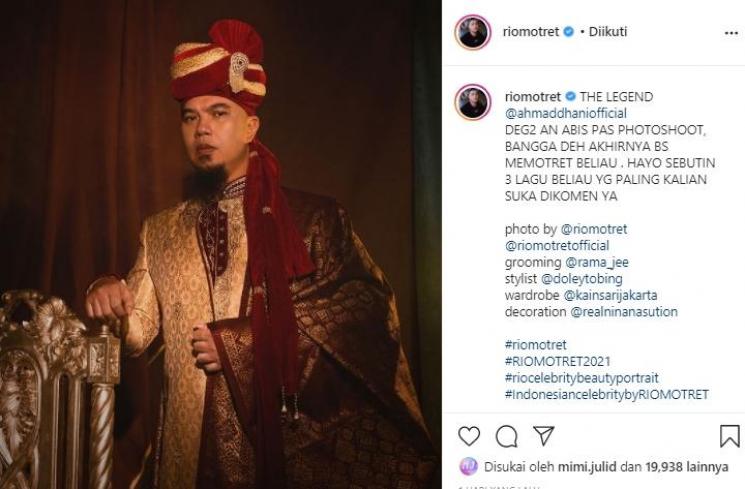This screenshot has width=745, height=489.
Task: Open riomotret username in post header
Action: click(x=534, y=32)
